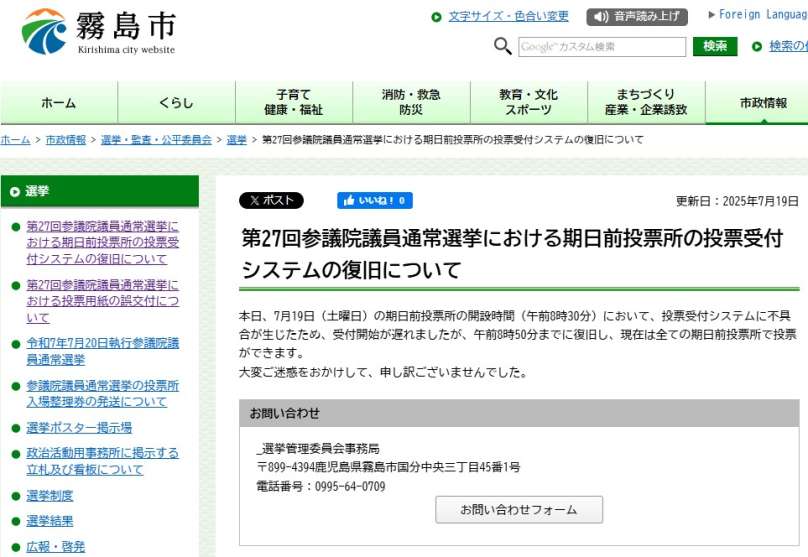Open the 消防・救急 防災 tab
808x557 pixels.
coord(411,103)
